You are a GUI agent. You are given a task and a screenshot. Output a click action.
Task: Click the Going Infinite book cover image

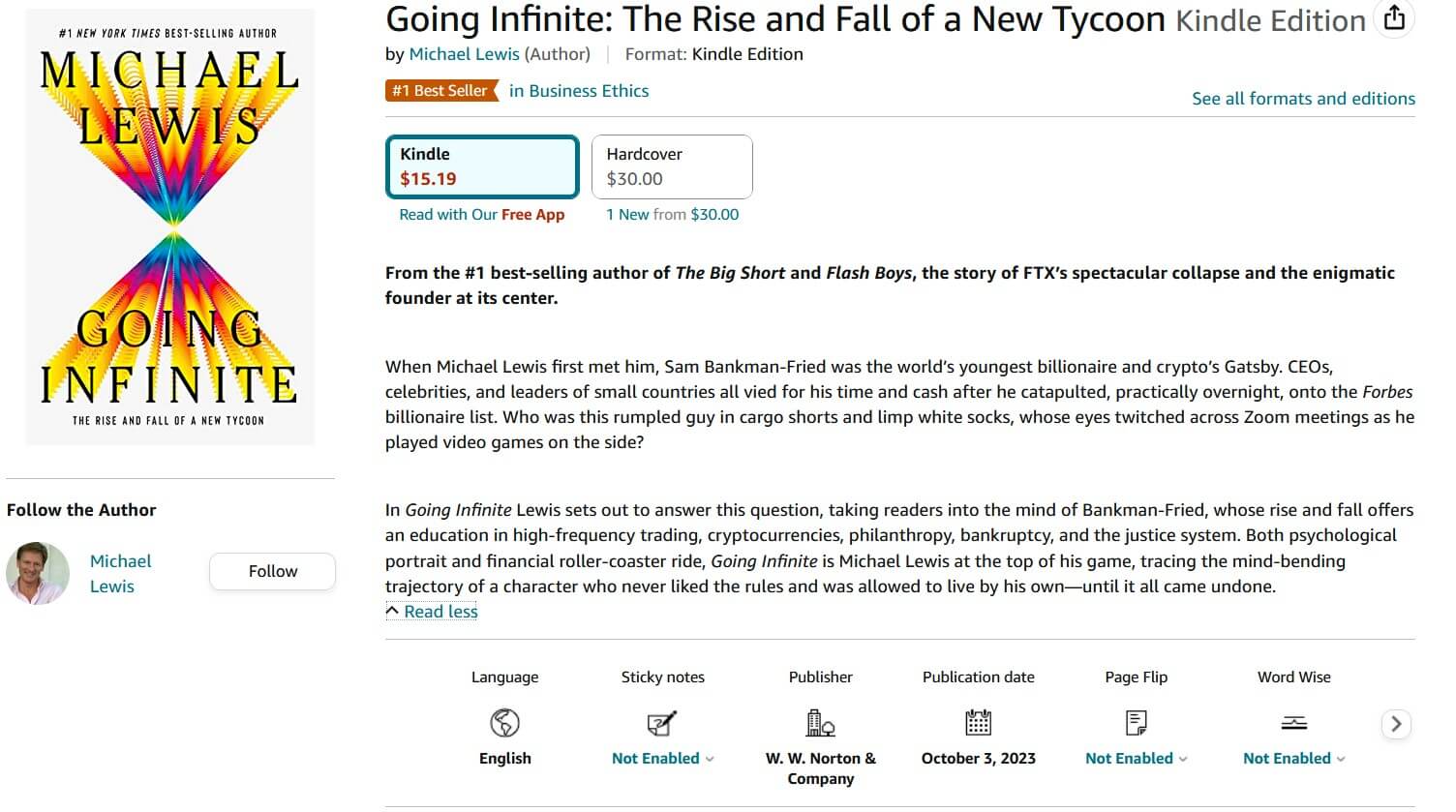click(170, 225)
